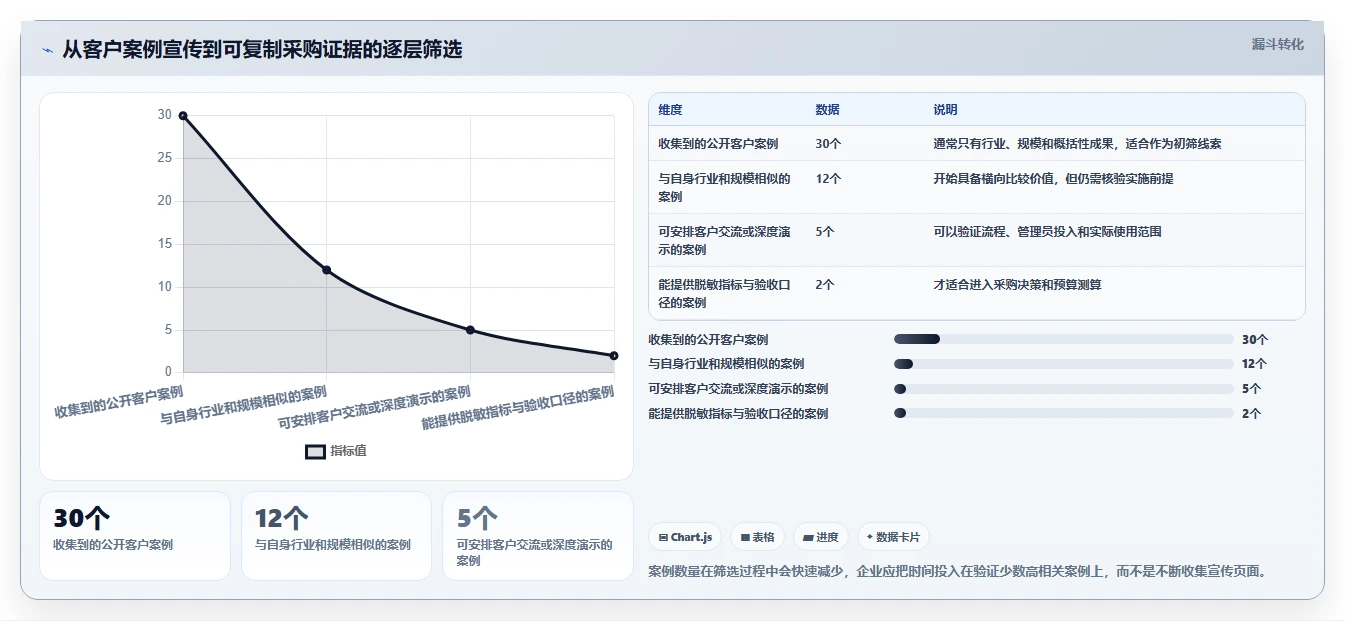
Task: Click description 开始具备横向比较价值，但仍需核验实施前提
Action: pos(1053,179)
